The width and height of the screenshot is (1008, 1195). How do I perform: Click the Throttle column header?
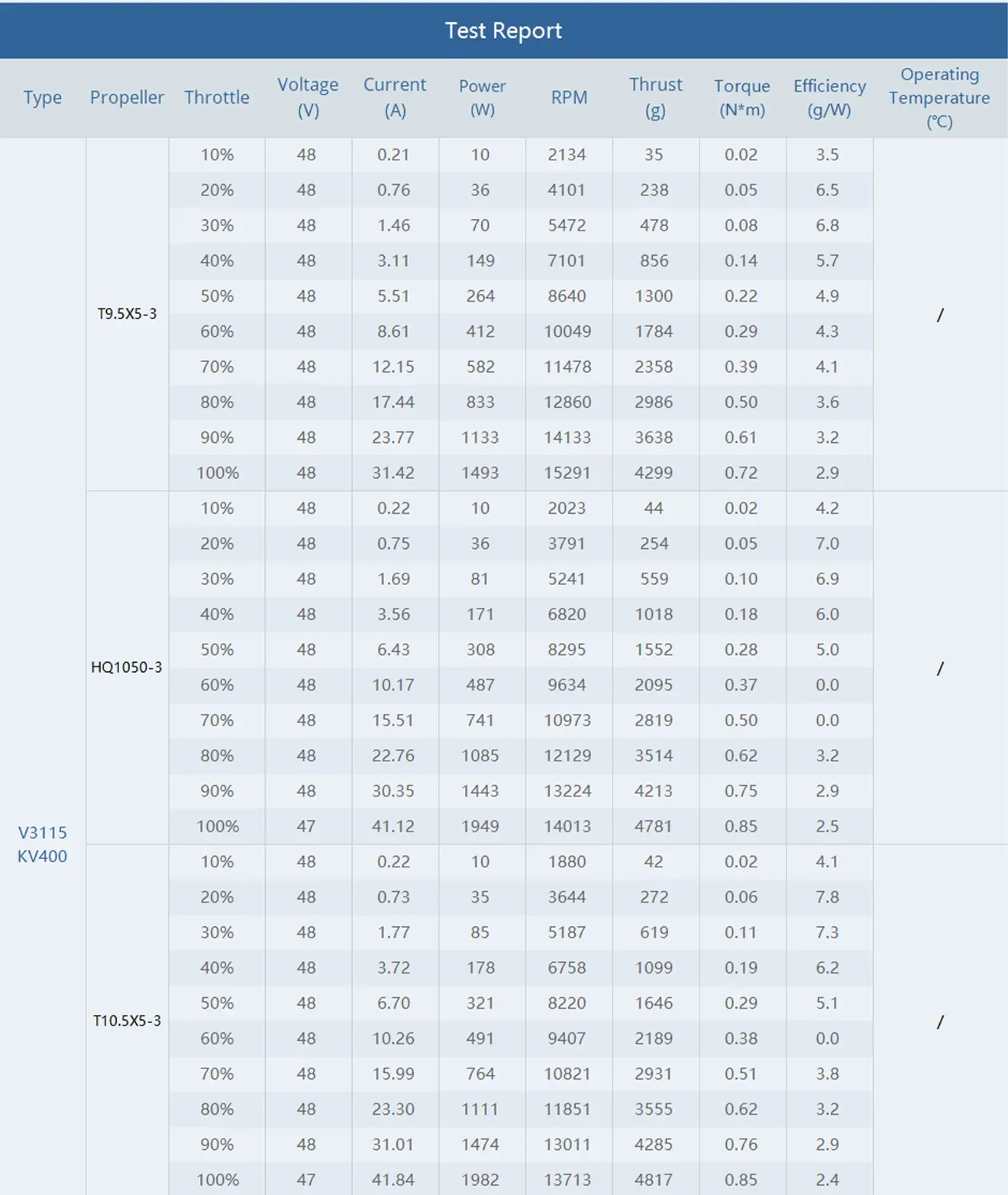(217, 98)
